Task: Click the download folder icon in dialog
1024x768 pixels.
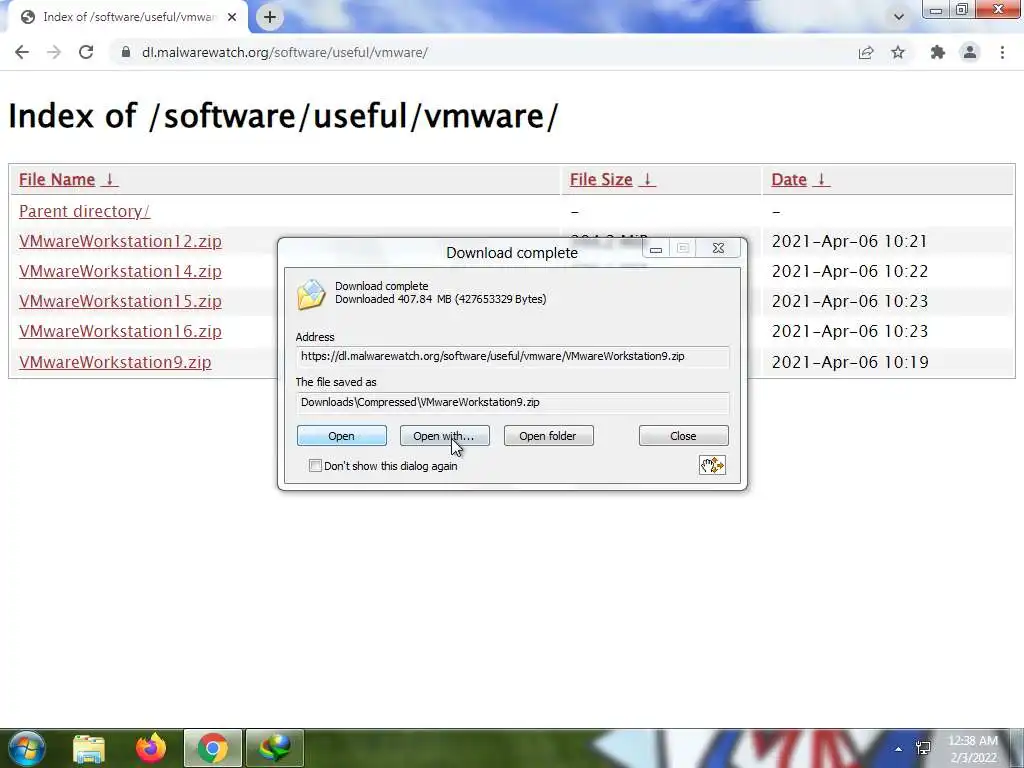Action: coord(311,295)
